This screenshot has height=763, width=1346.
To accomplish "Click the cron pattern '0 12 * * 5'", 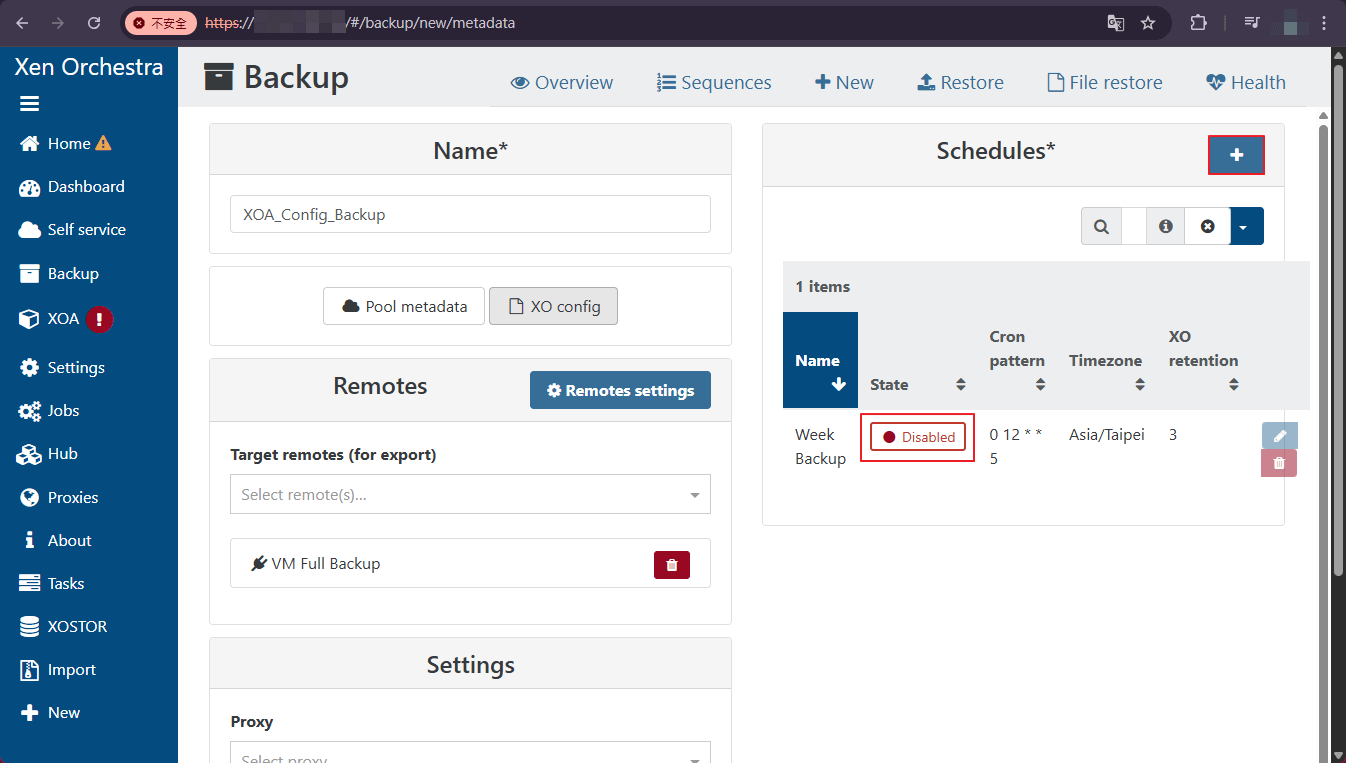I will pyautogui.click(x=1016, y=447).
